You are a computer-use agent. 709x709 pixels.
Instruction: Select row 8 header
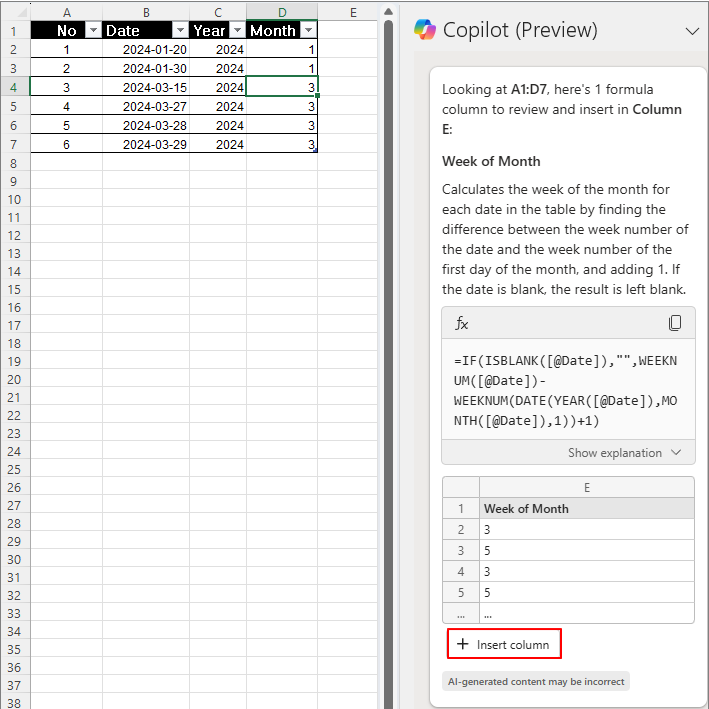[14, 163]
